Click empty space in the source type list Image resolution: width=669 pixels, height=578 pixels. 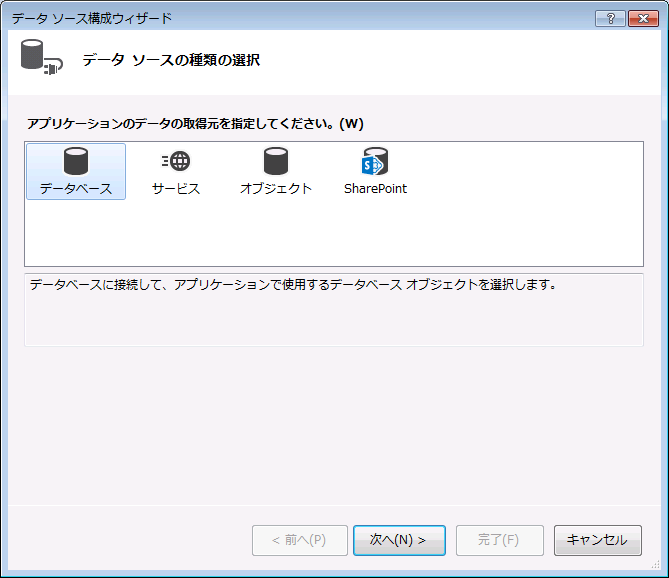[x=500, y=230]
